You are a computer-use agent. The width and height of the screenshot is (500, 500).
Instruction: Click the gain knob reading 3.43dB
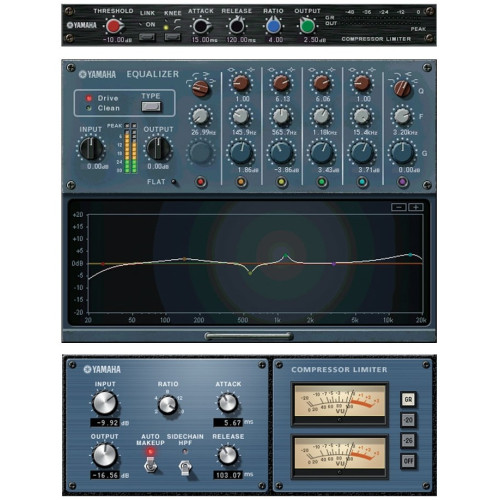pyautogui.click(x=322, y=153)
